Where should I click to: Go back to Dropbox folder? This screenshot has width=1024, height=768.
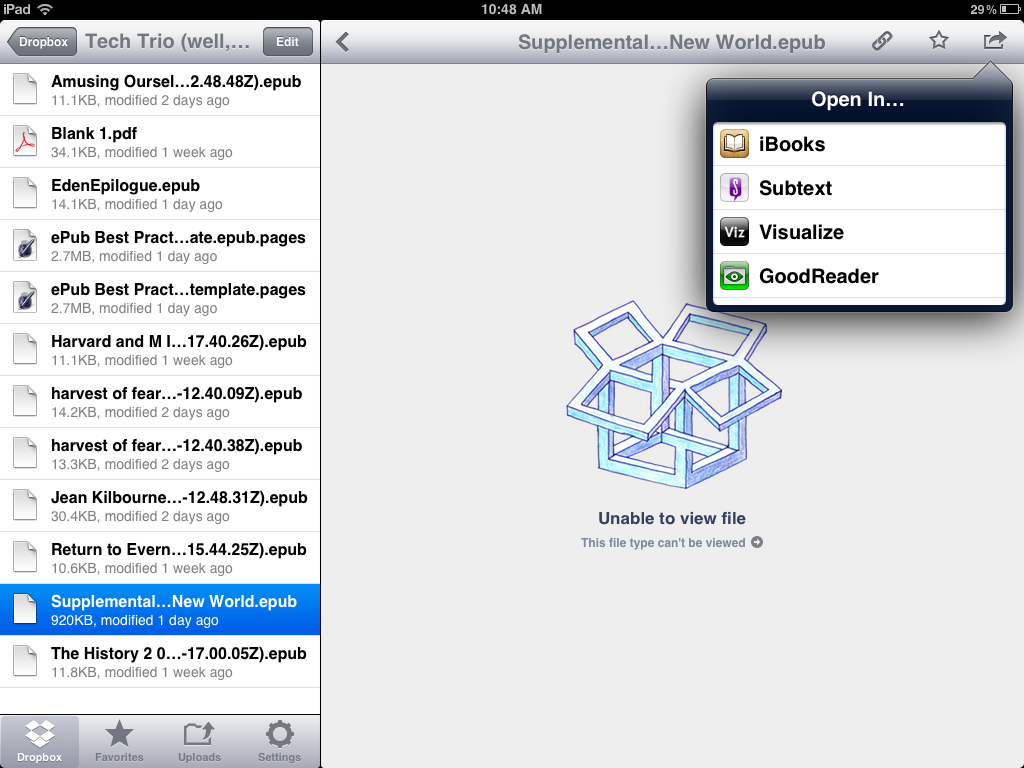(41, 42)
